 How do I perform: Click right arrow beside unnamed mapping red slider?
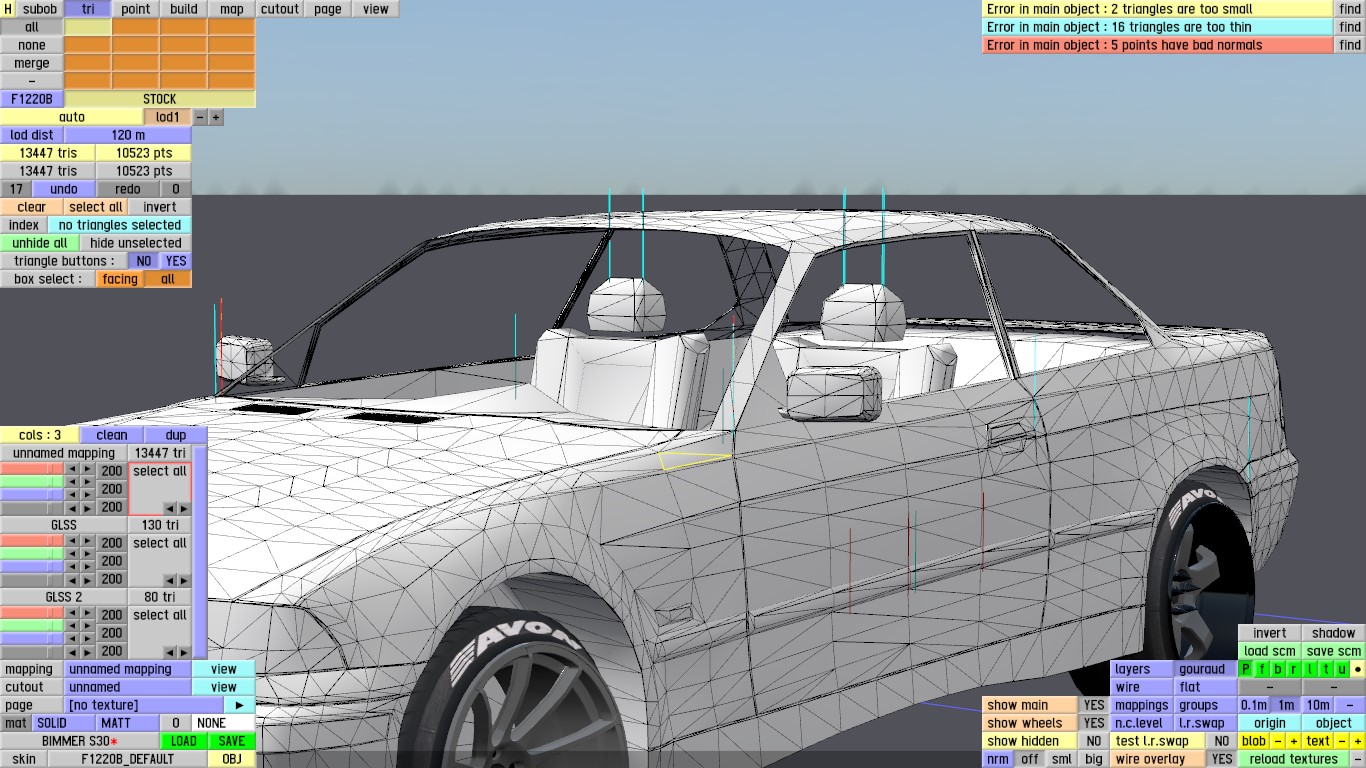coord(87,471)
